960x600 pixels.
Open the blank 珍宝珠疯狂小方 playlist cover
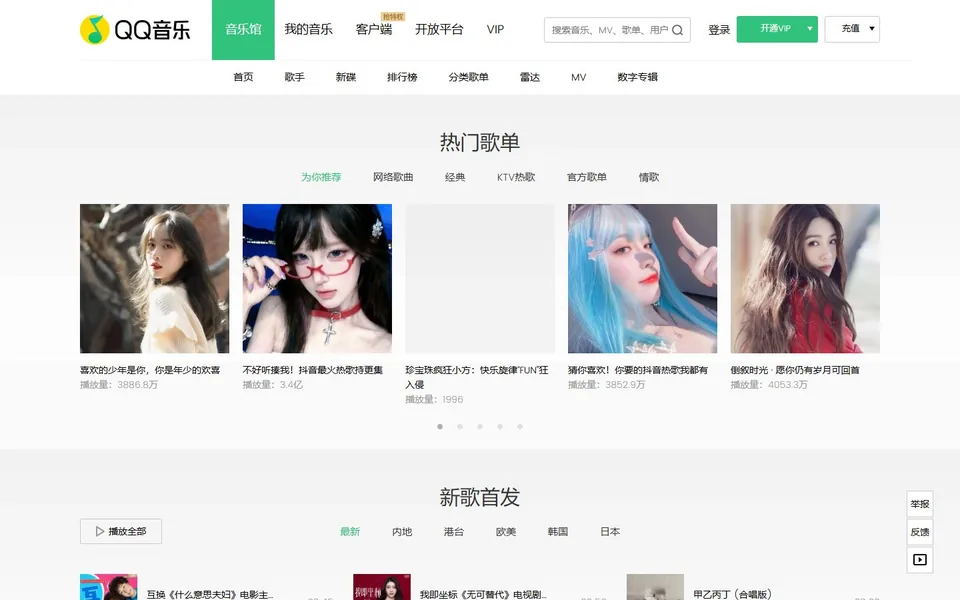(x=480, y=279)
